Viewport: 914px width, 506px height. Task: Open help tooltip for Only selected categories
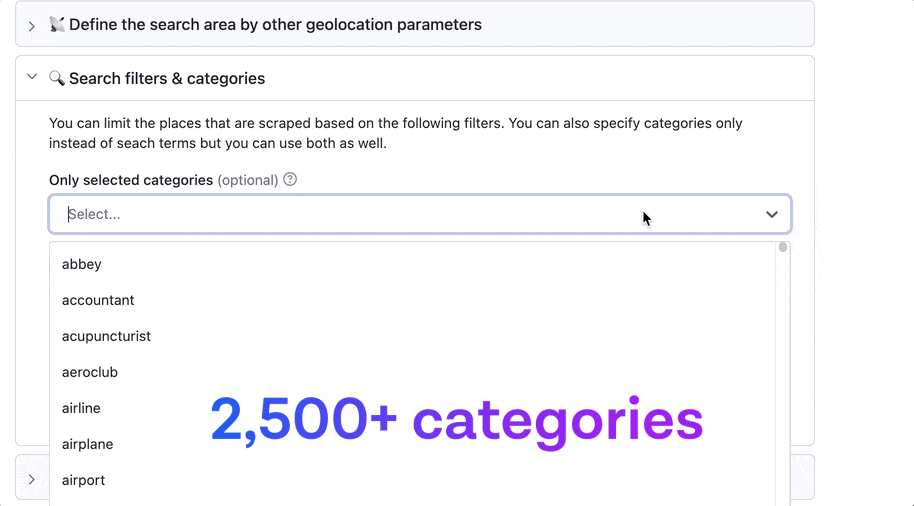(290, 180)
